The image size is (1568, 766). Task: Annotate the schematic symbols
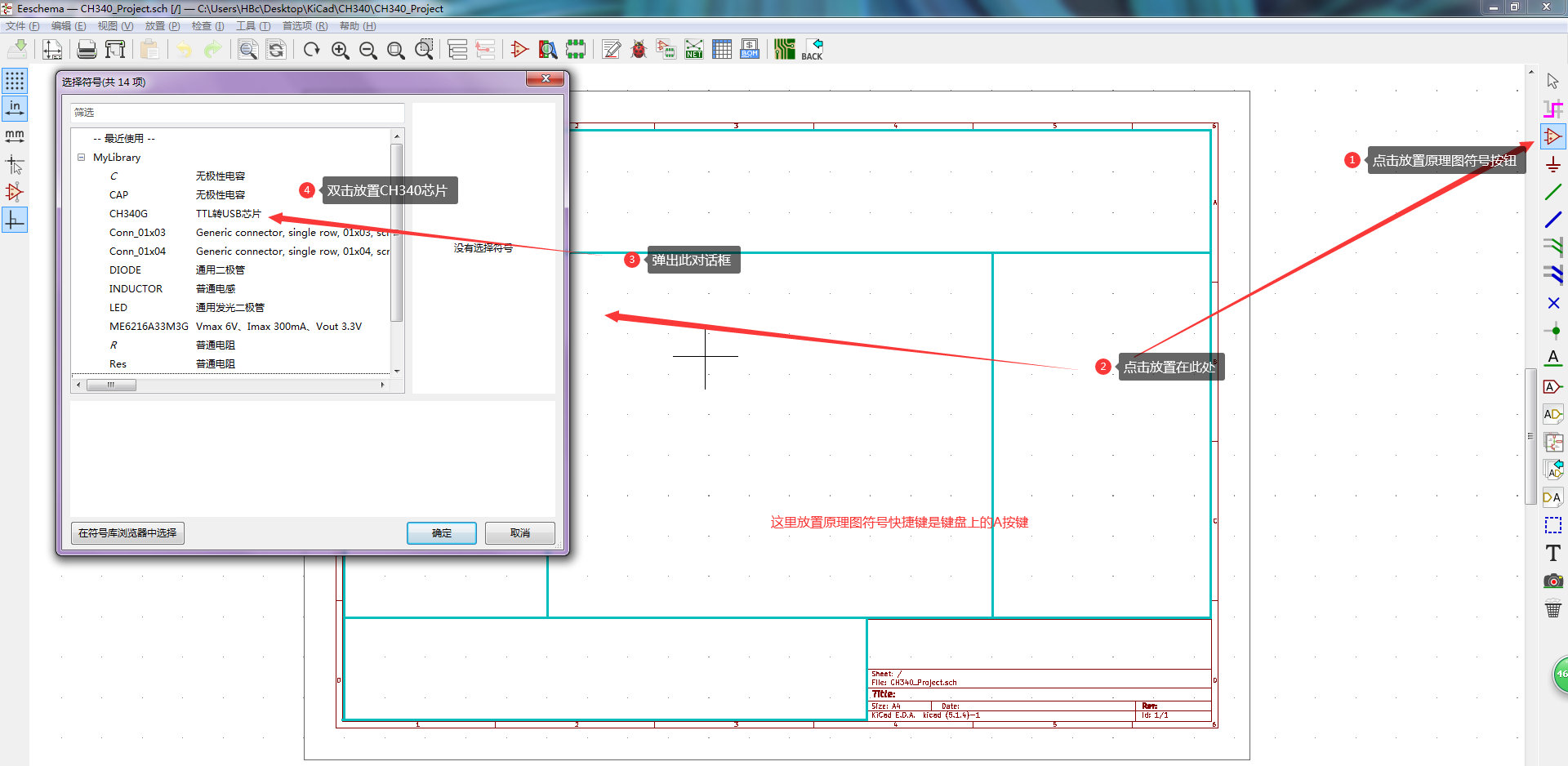pyautogui.click(x=612, y=49)
